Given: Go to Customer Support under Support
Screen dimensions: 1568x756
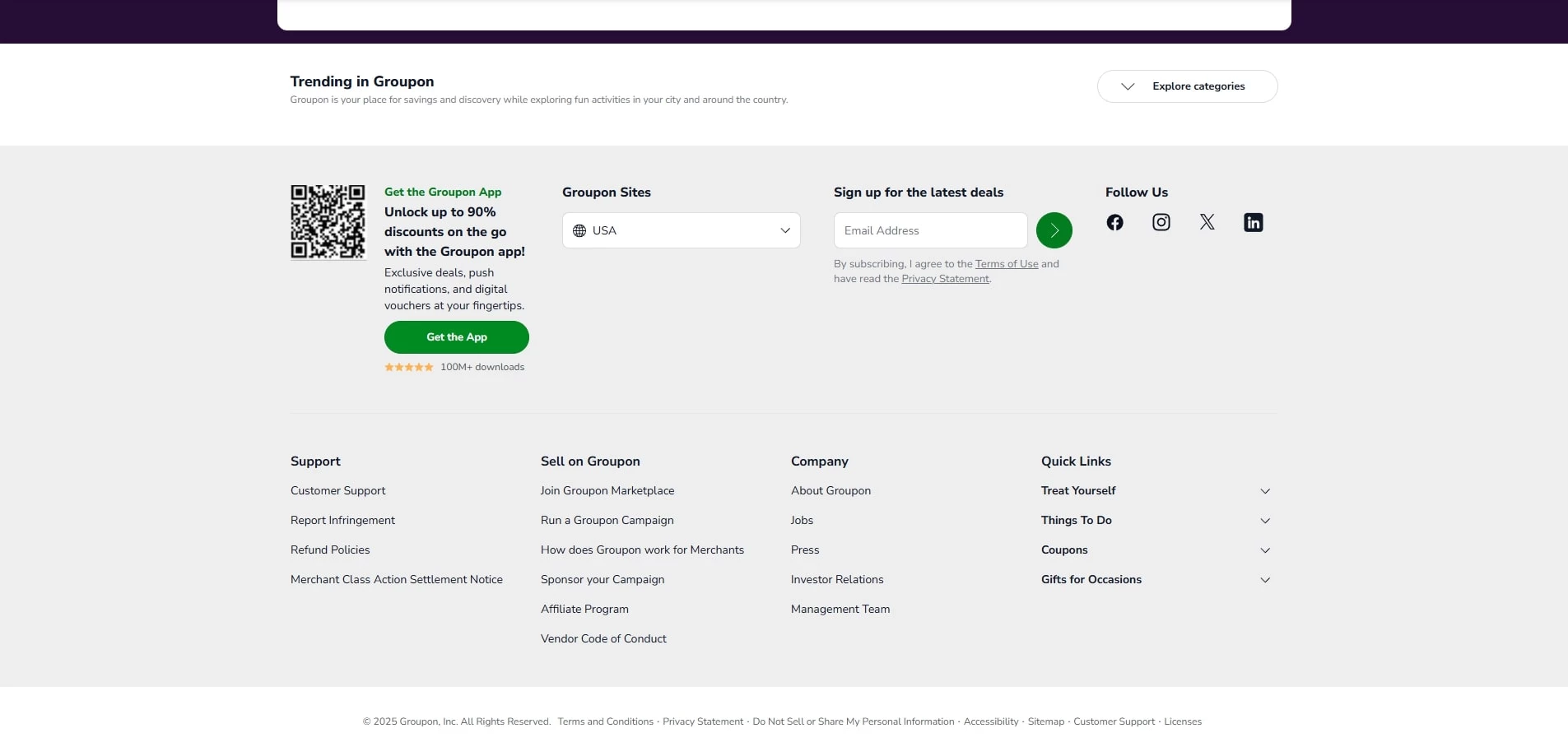Looking at the screenshot, I should (337, 491).
